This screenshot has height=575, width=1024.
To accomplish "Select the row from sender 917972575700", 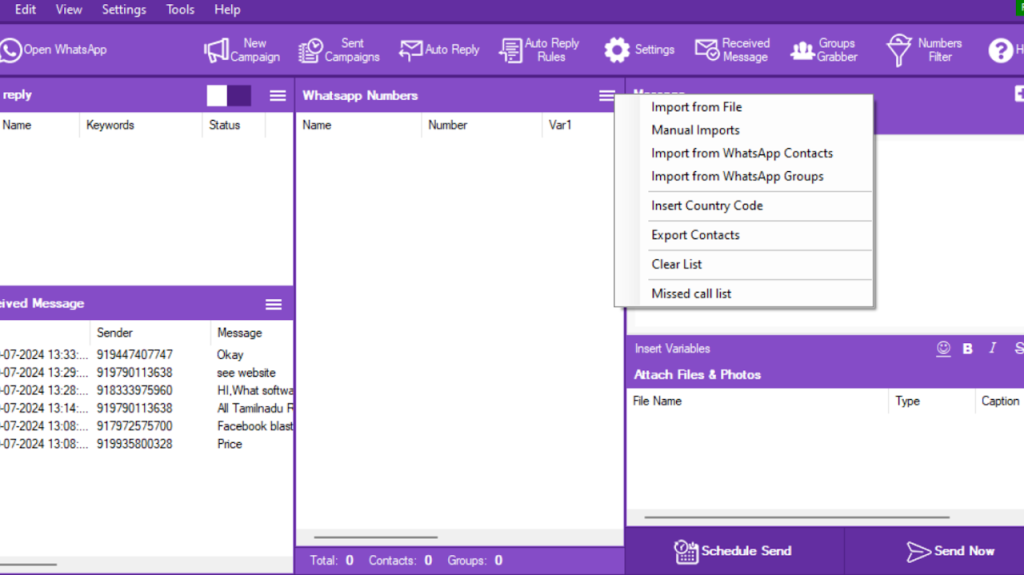I will point(147,426).
